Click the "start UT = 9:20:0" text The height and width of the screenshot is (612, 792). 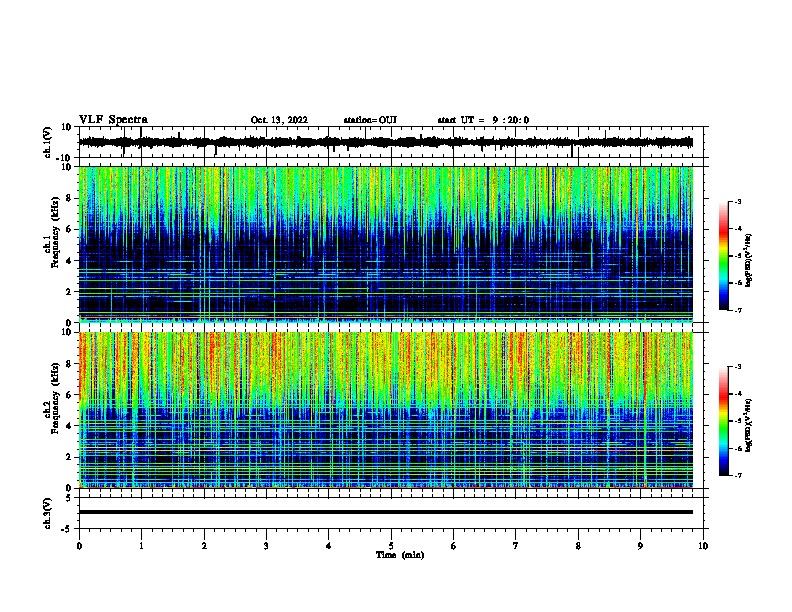(483, 120)
